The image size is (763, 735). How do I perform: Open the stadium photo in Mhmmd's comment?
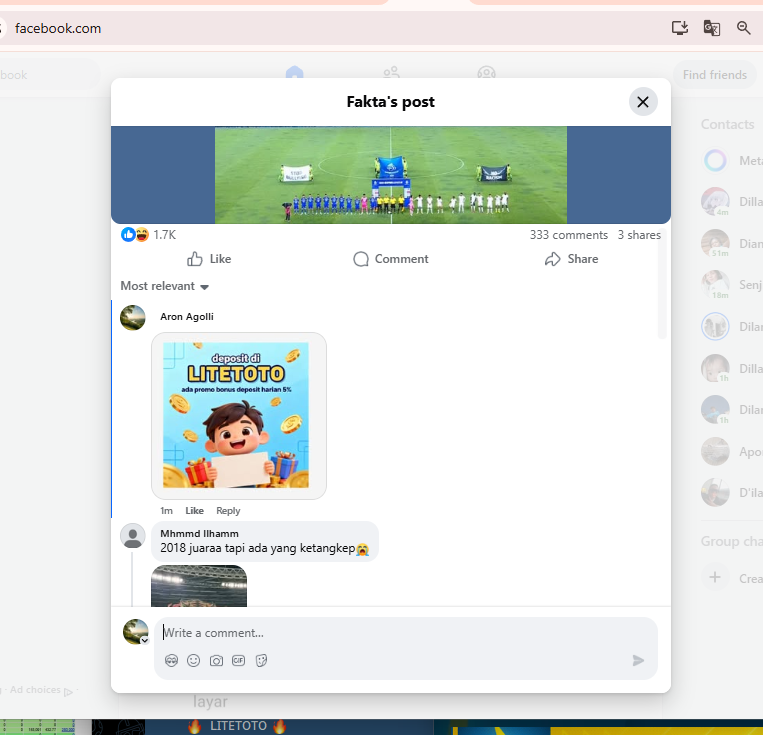click(199, 586)
